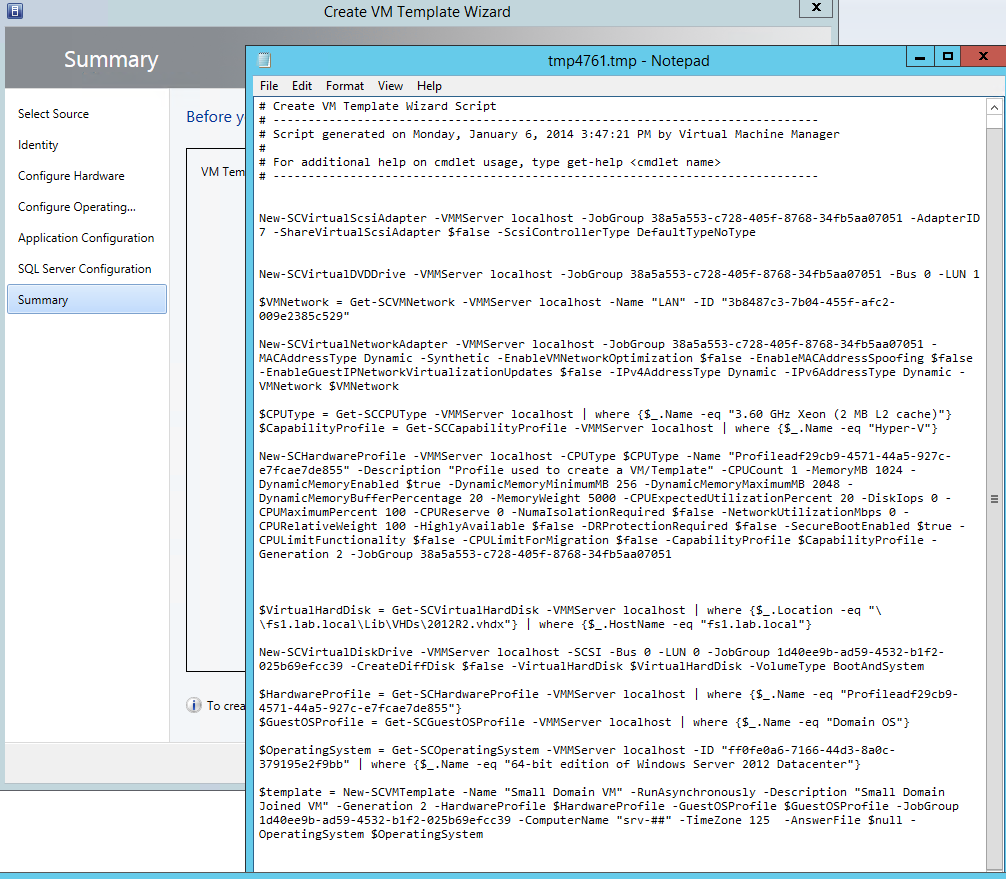Open the Edit menu in Notepad
This screenshot has width=1006, height=879.
click(302, 86)
